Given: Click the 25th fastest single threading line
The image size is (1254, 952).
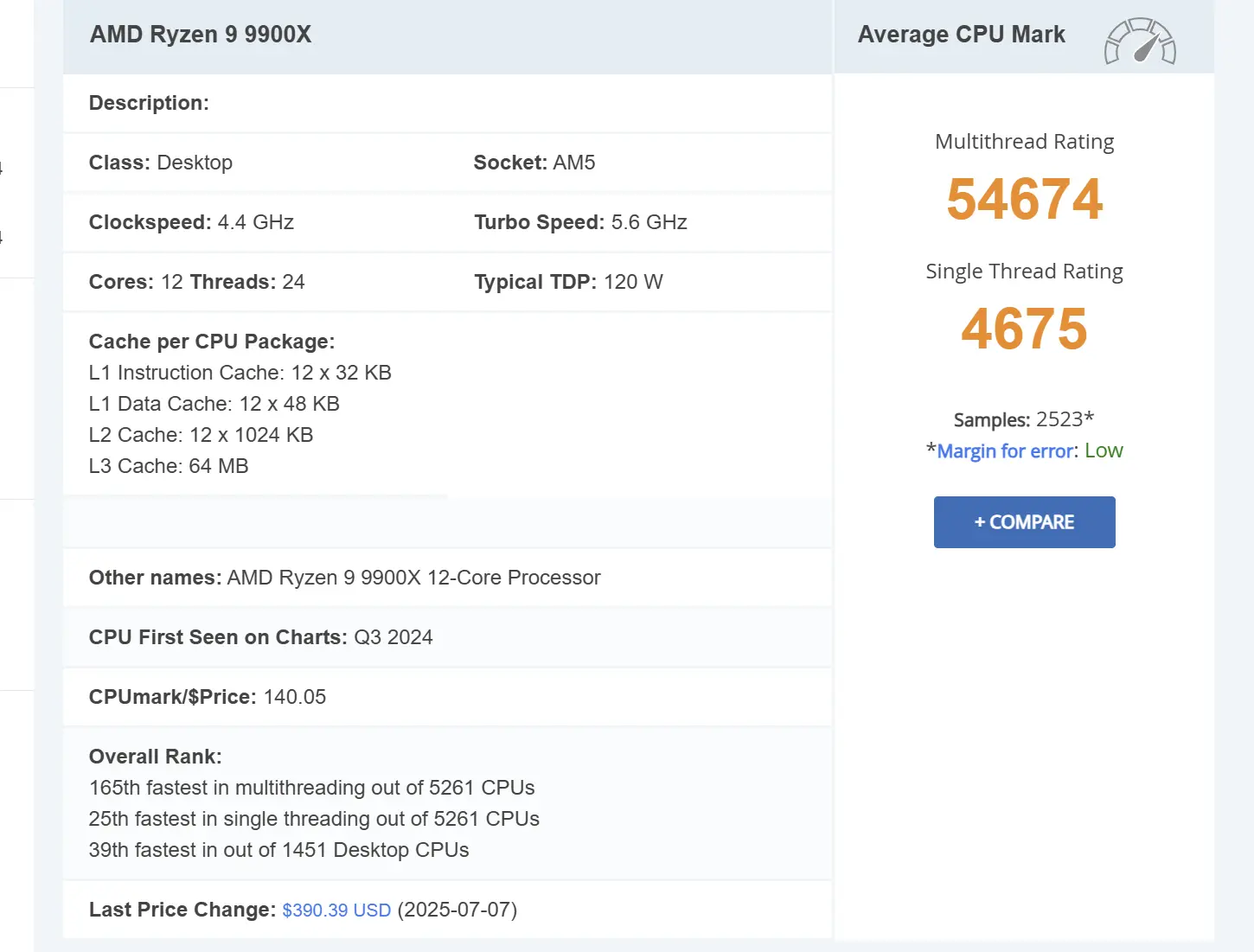Looking at the screenshot, I should [314, 819].
